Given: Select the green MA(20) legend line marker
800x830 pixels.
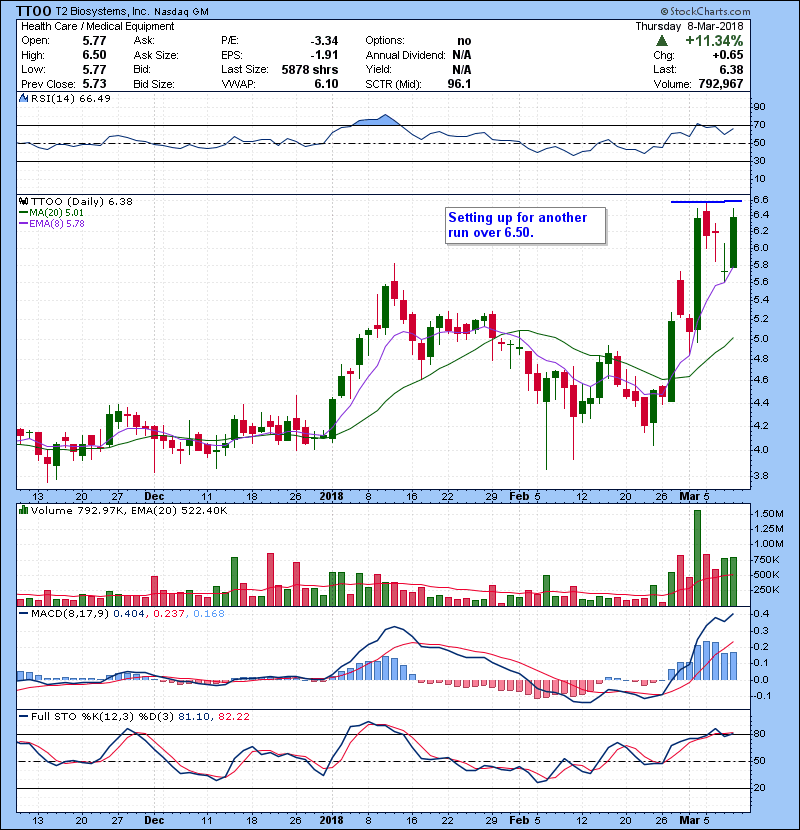Looking at the screenshot, I should tap(23, 213).
